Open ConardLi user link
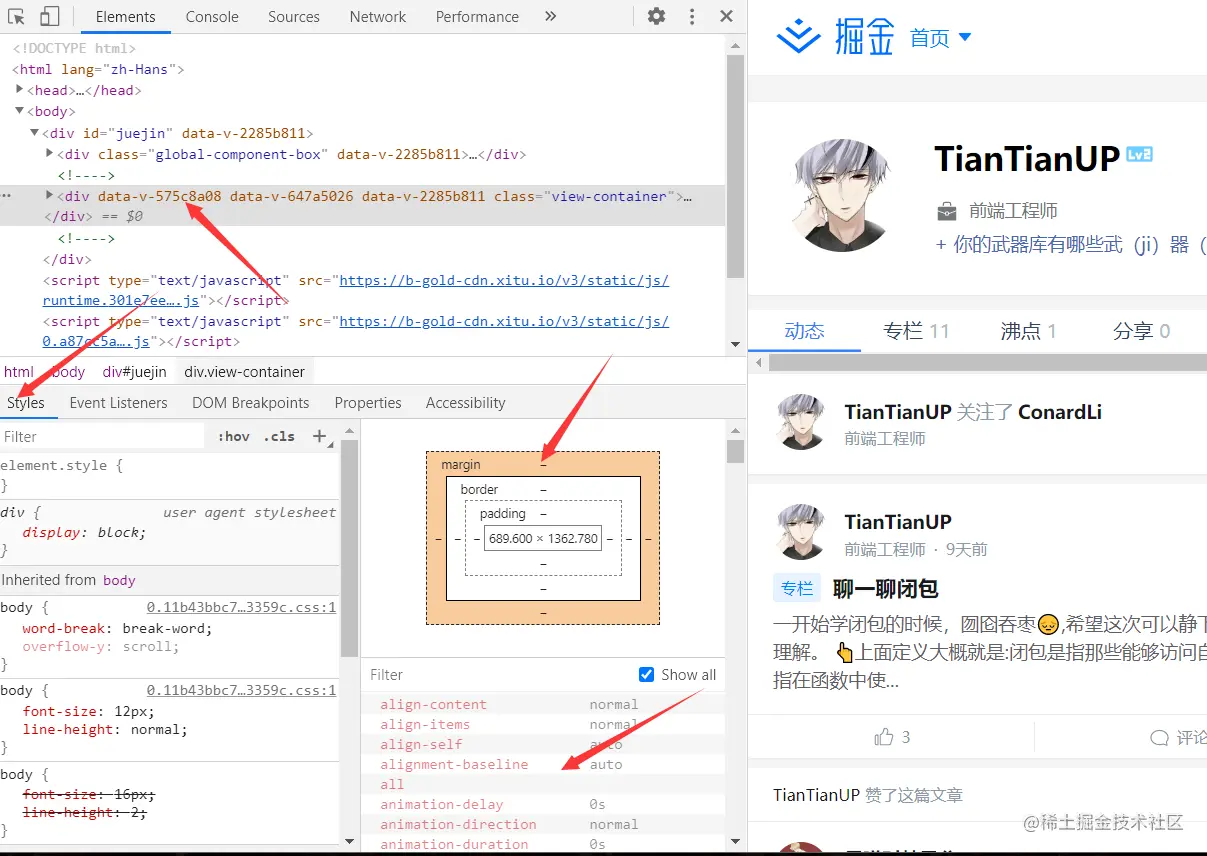 (1060, 412)
